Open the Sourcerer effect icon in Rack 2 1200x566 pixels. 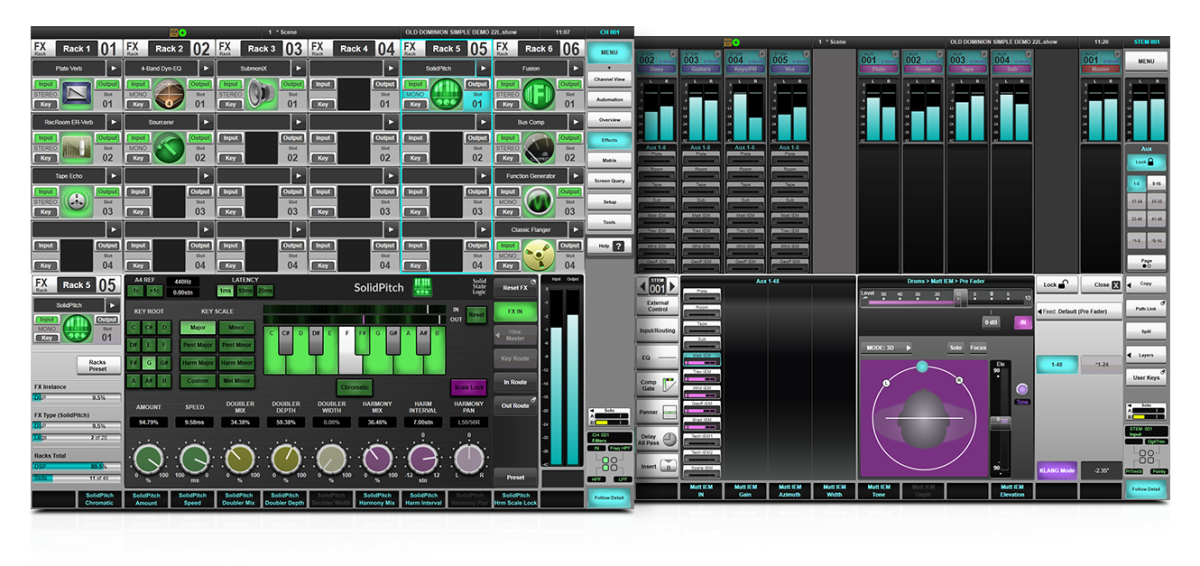coord(168,149)
